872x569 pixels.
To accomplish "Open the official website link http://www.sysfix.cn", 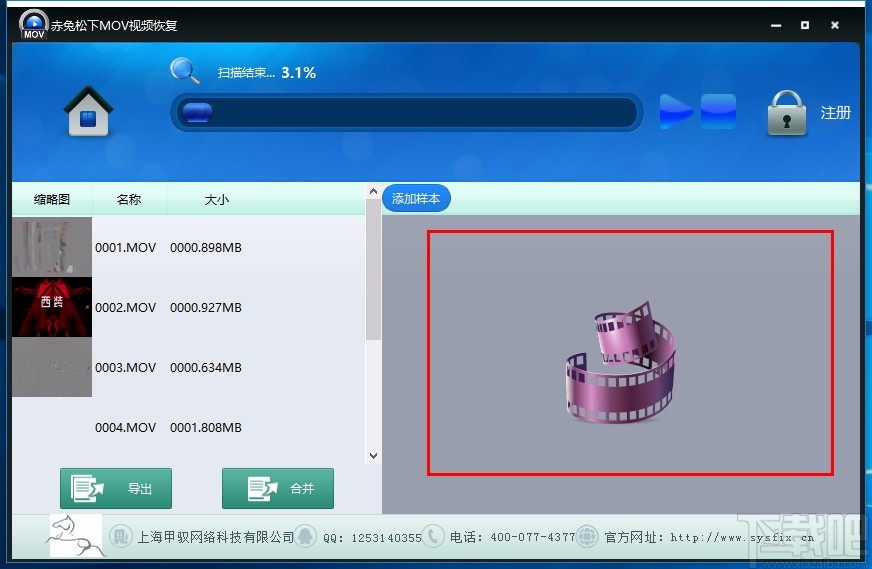I will (742, 537).
